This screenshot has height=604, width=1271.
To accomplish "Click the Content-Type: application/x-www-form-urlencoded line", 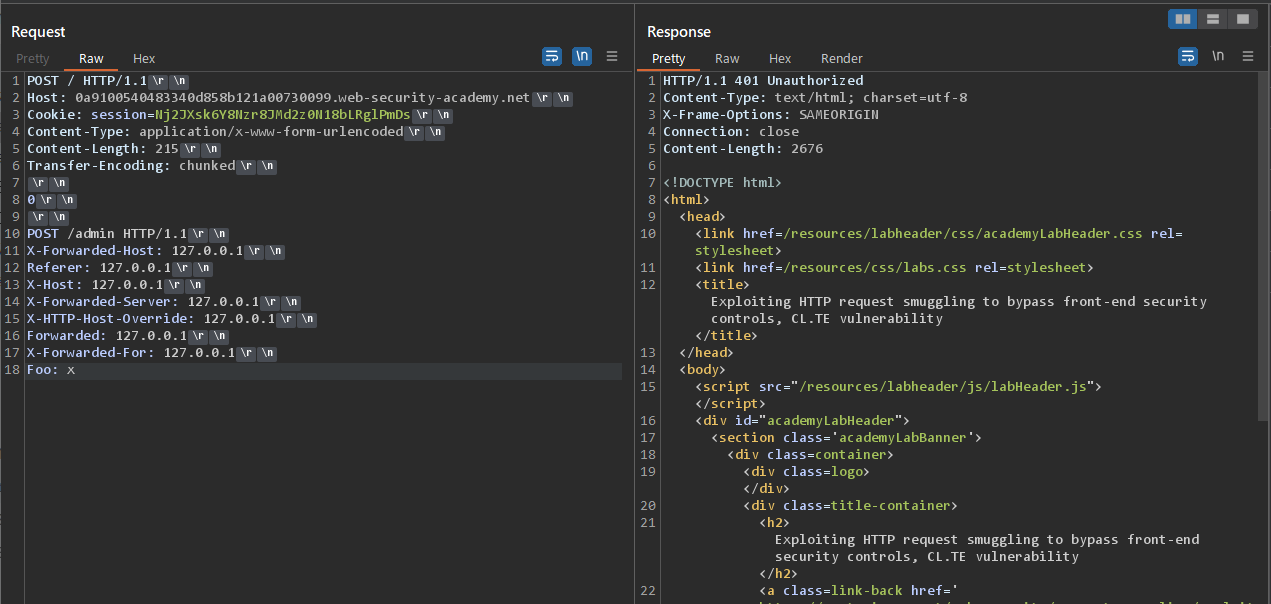I will pyautogui.click(x=235, y=132).
